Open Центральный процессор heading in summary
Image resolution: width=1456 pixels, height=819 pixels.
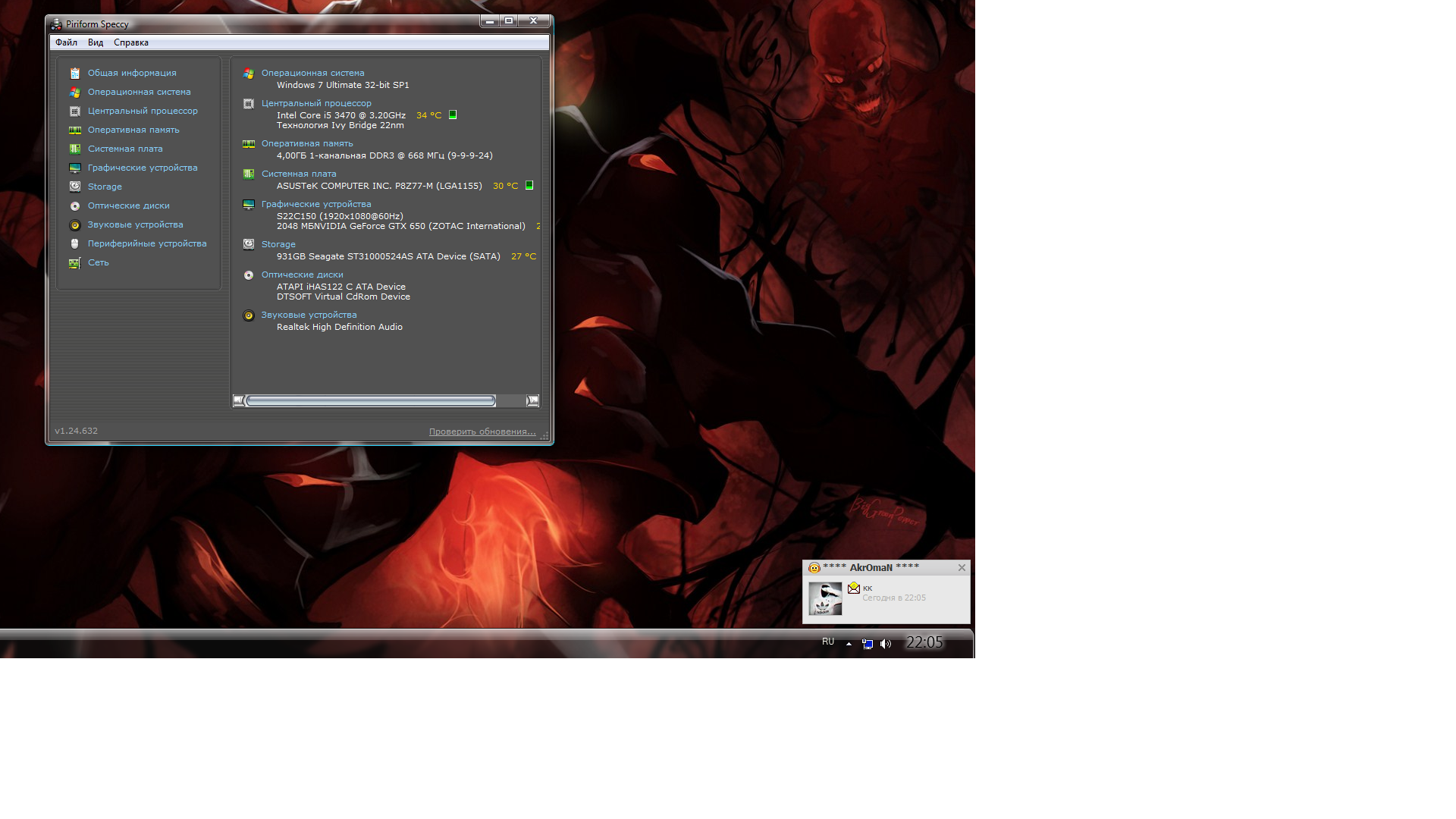316,103
